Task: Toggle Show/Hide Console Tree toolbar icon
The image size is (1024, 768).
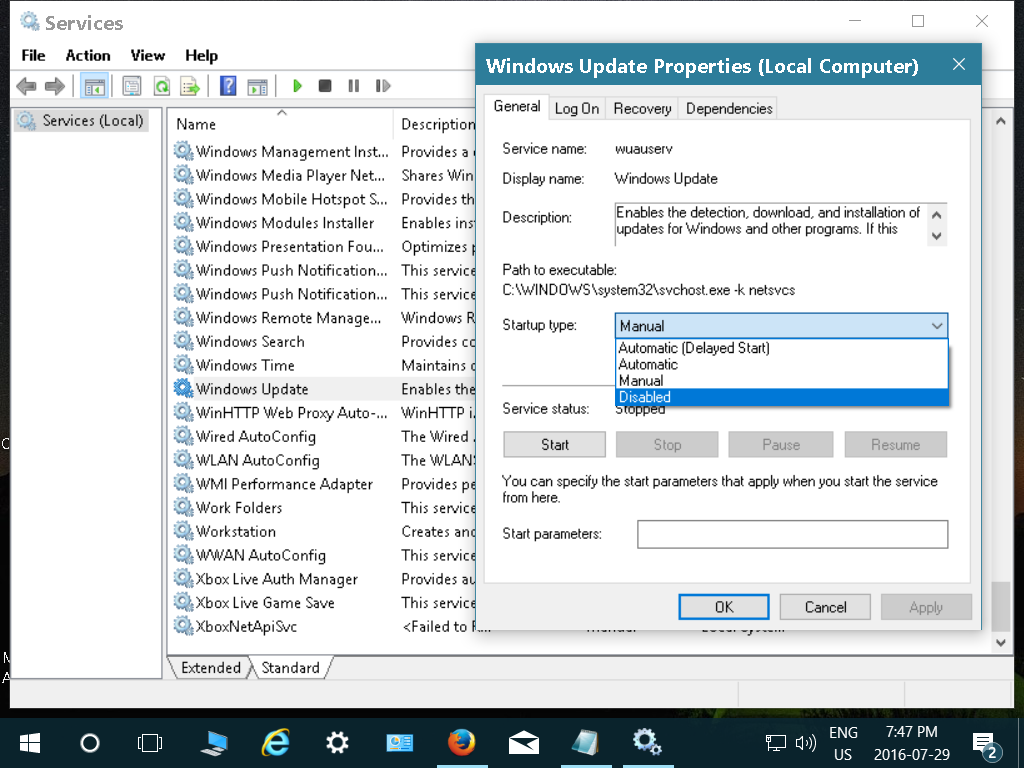Action: click(x=94, y=86)
